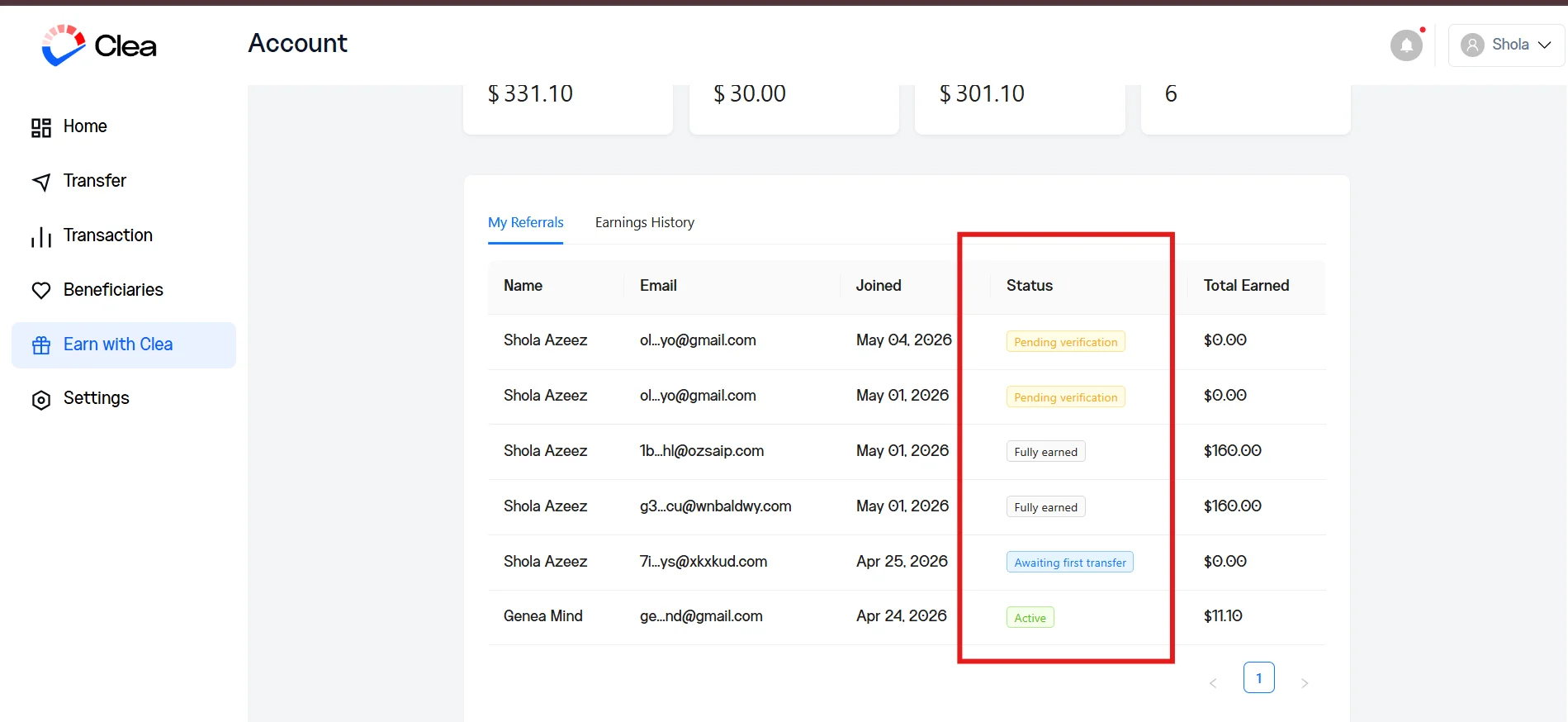1568x722 pixels.
Task: Click the Beneficiaries heart icon
Action: point(41,291)
